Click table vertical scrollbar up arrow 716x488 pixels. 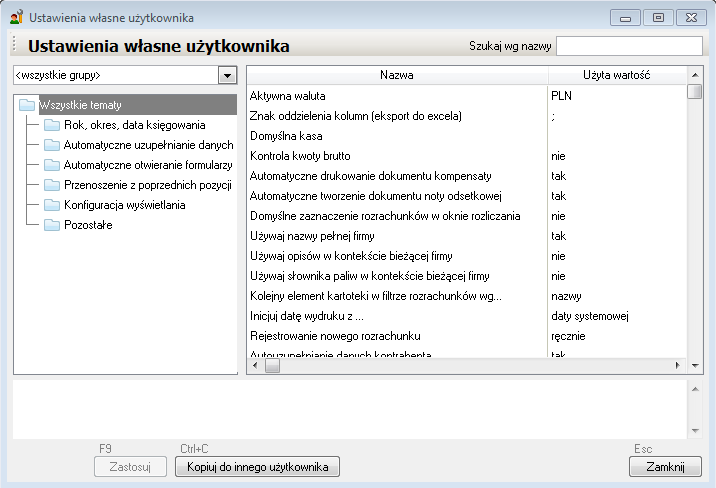695,75
